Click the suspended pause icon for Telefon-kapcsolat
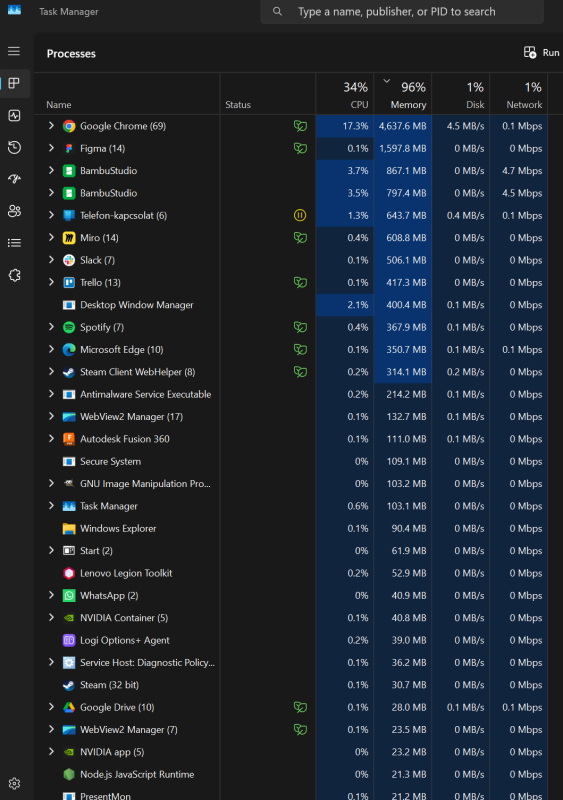Screen dimensions: 563x800 [300, 215]
